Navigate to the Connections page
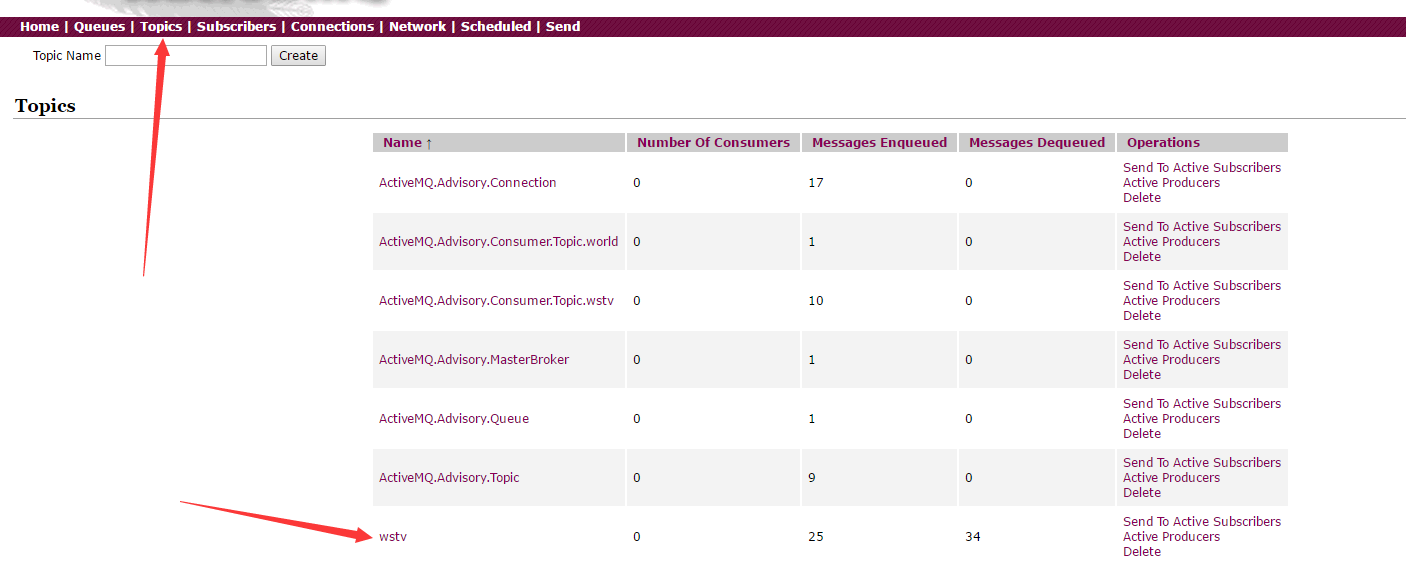Screen dimensions: 1406x587 (332, 27)
